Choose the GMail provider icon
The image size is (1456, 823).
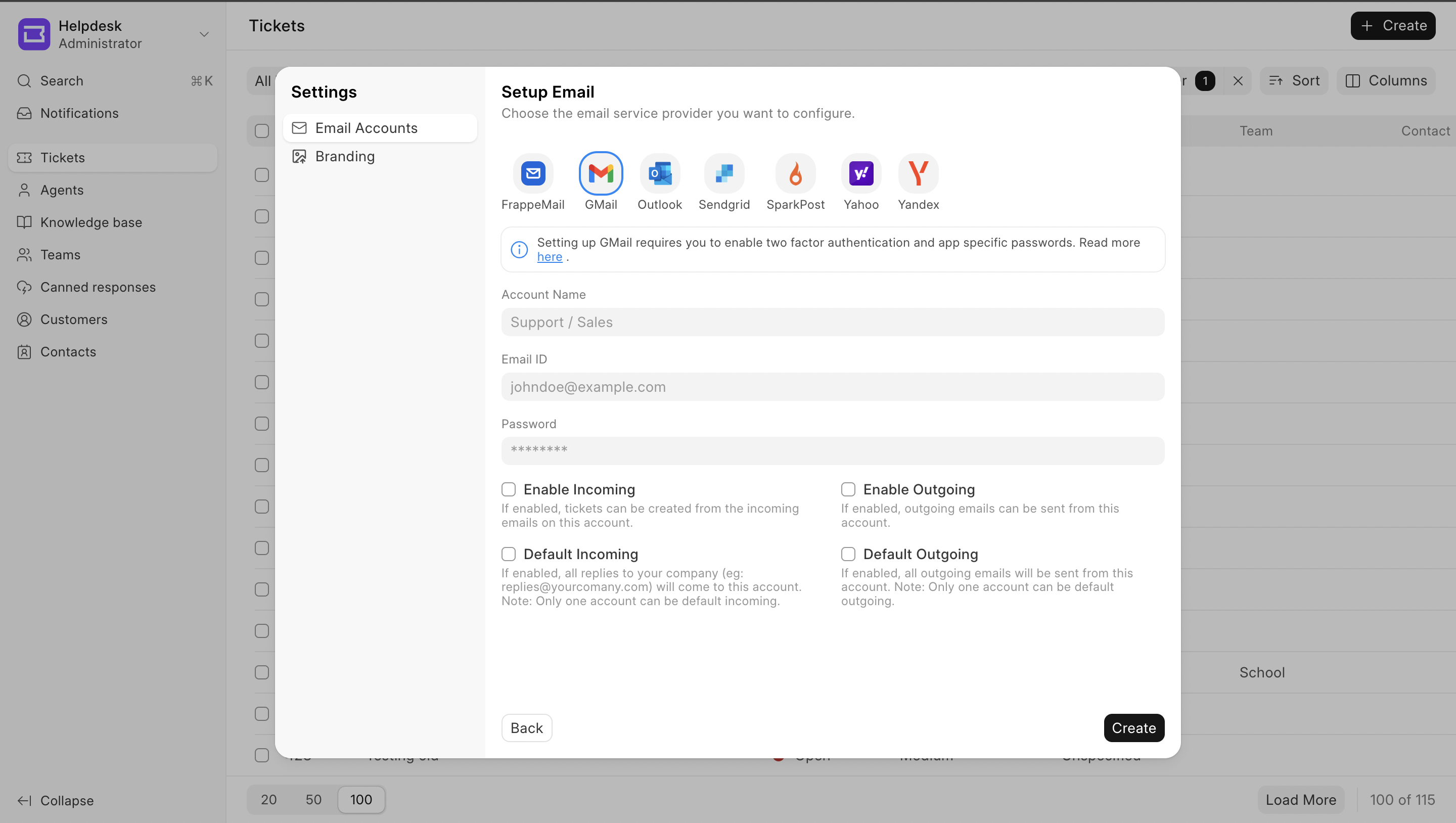[601, 173]
